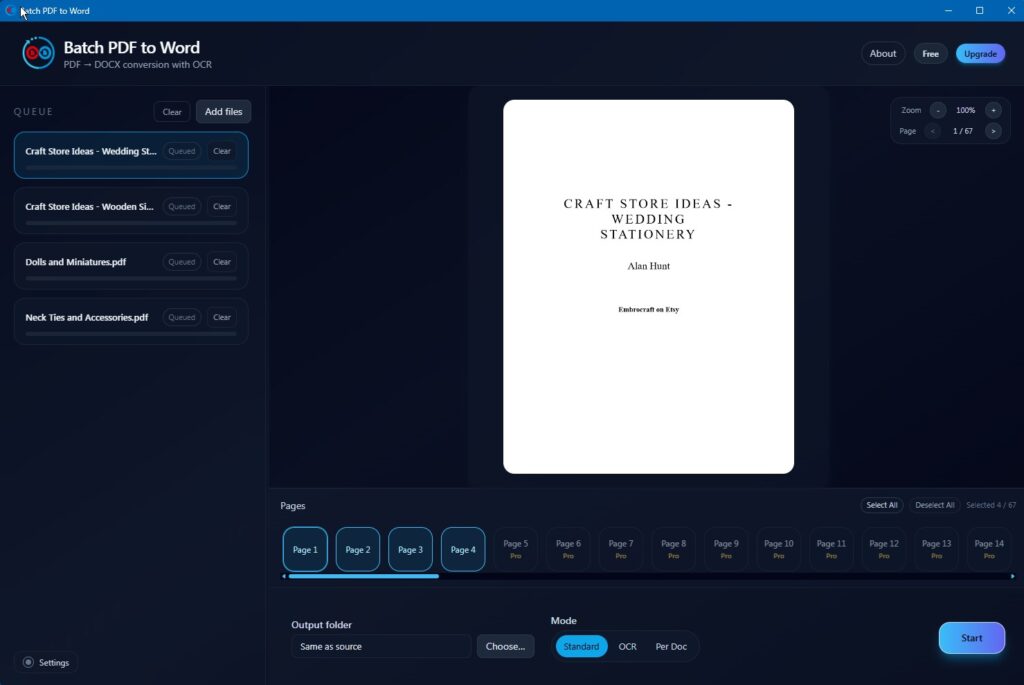This screenshot has width=1024, height=685.
Task: Click Queued status of Neck Ties file
Action: [x=182, y=317]
